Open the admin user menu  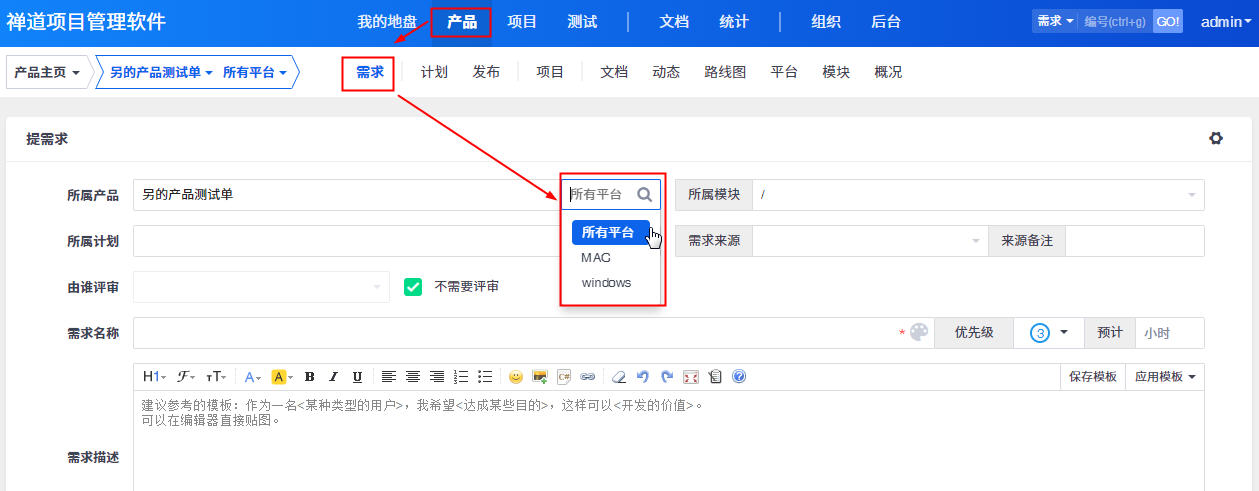(1227, 21)
